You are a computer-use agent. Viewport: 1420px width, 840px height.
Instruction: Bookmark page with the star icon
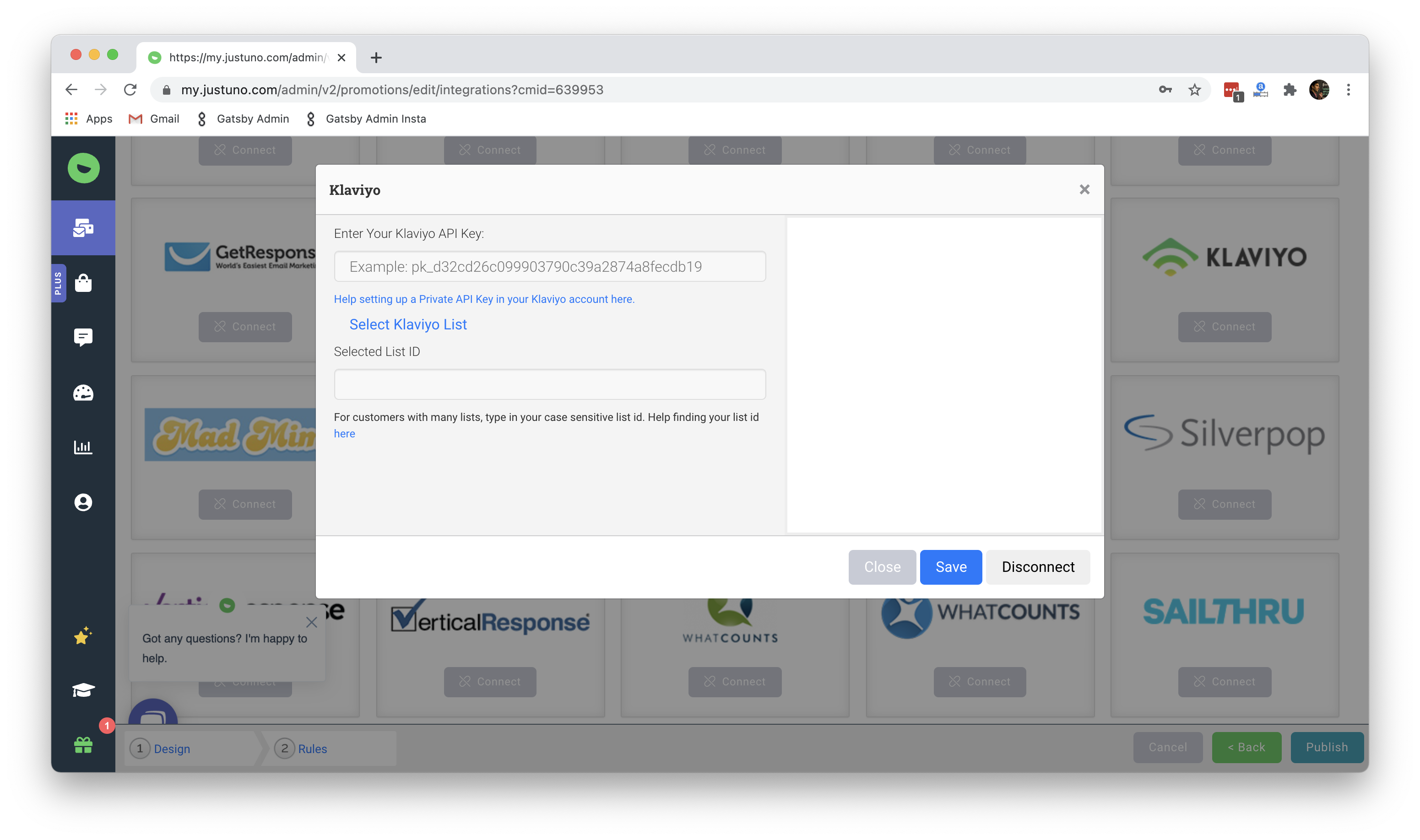pyautogui.click(x=1194, y=89)
